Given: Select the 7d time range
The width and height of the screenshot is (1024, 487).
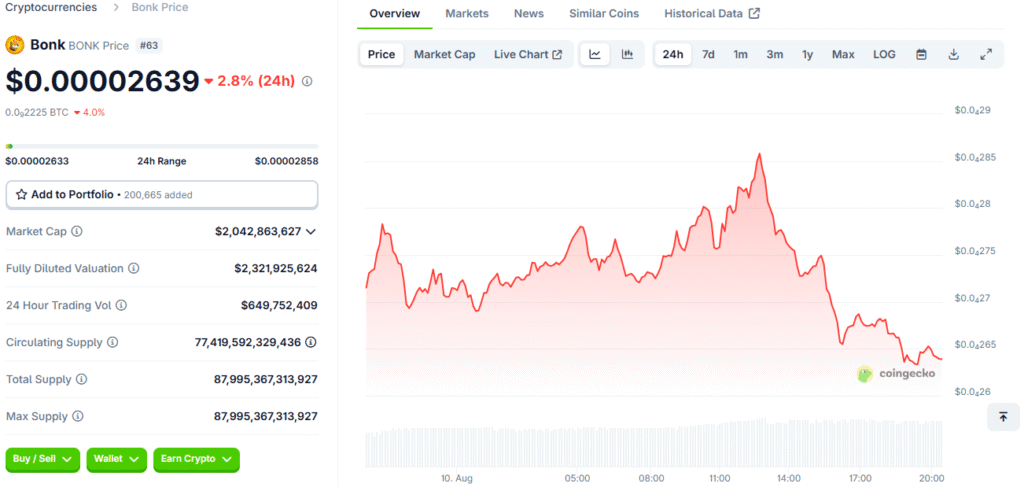Looking at the screenshot, I should coord(708,55).
